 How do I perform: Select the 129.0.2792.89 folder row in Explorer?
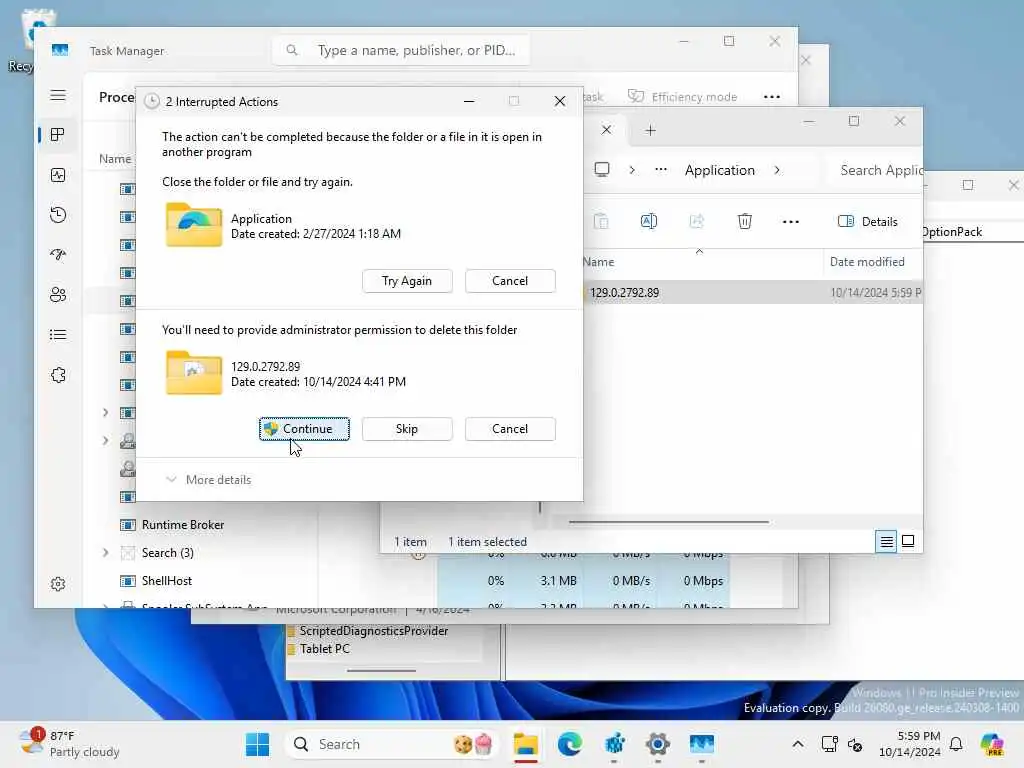752,293
